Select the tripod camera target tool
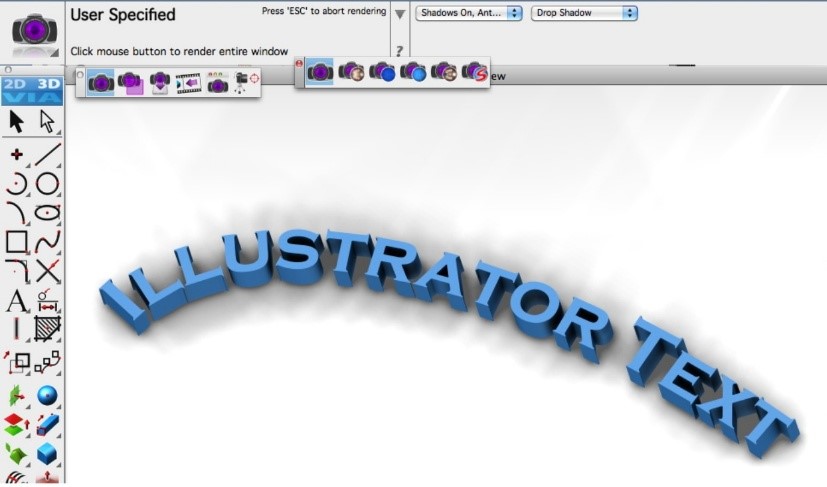This screenshot has width=827, height=487. pyautogui.click(x=246, y=83)
